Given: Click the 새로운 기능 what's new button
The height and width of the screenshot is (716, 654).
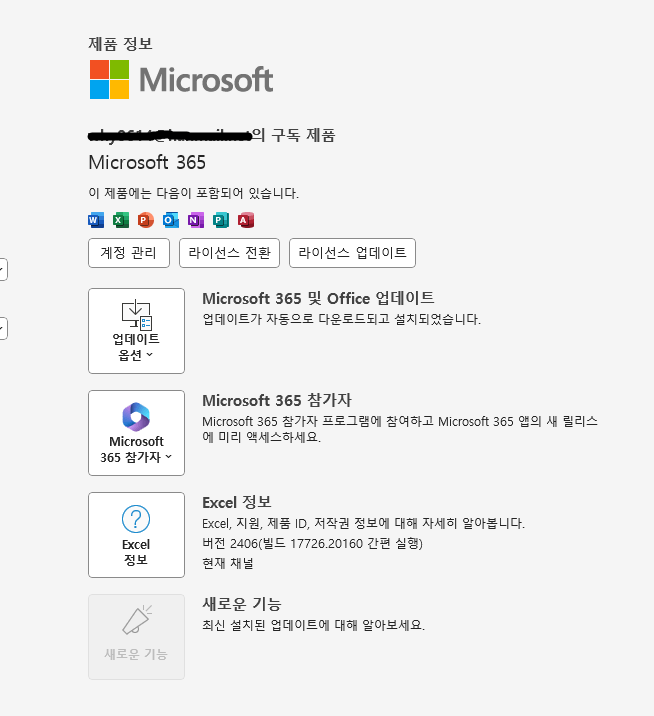Looking at the screenshot, I should pyautogui.click(x=137, y=637).
